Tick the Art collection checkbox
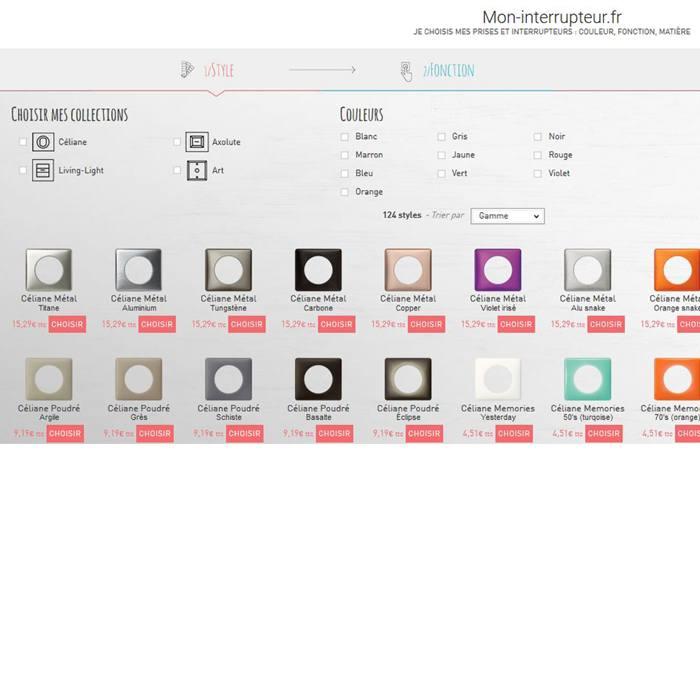 [177, 170]
